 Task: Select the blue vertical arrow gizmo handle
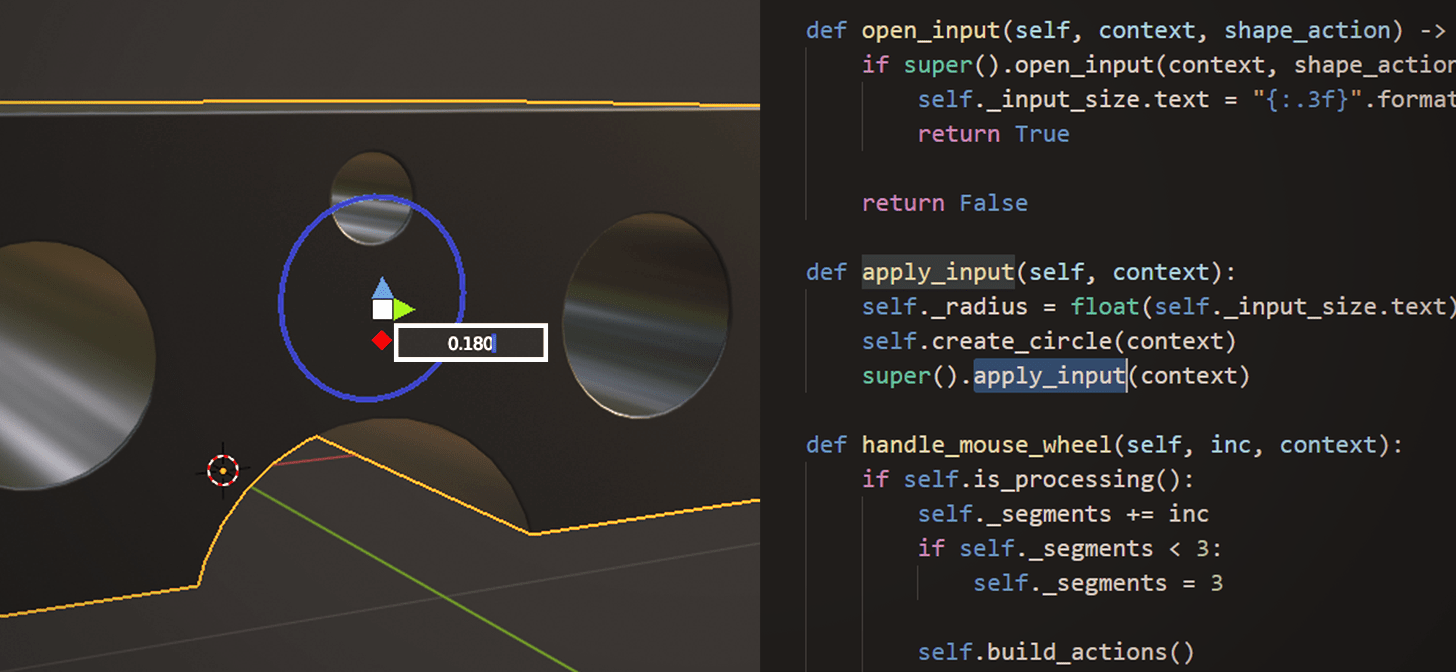pyautogui.click(x=381, y=288)
